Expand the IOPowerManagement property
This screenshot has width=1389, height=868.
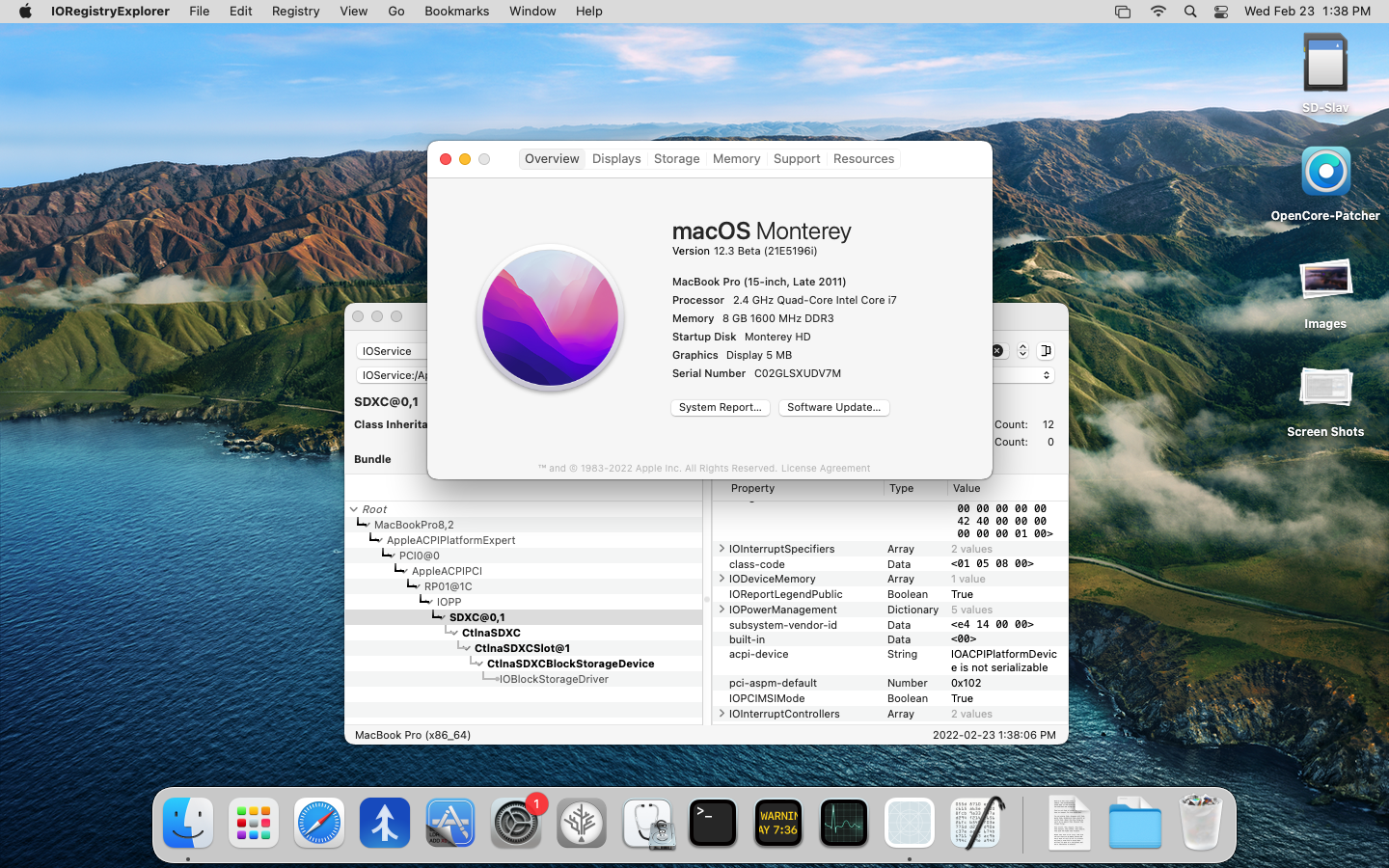tap(722, 610)
